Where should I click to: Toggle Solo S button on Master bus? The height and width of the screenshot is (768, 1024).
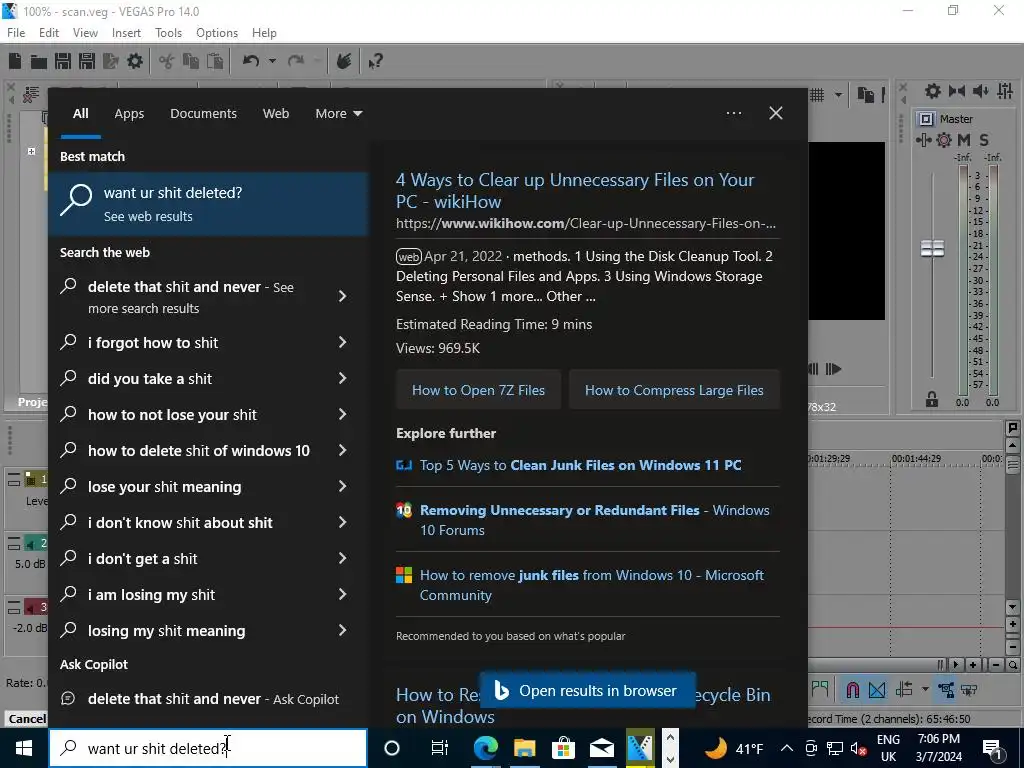point(984,140)
